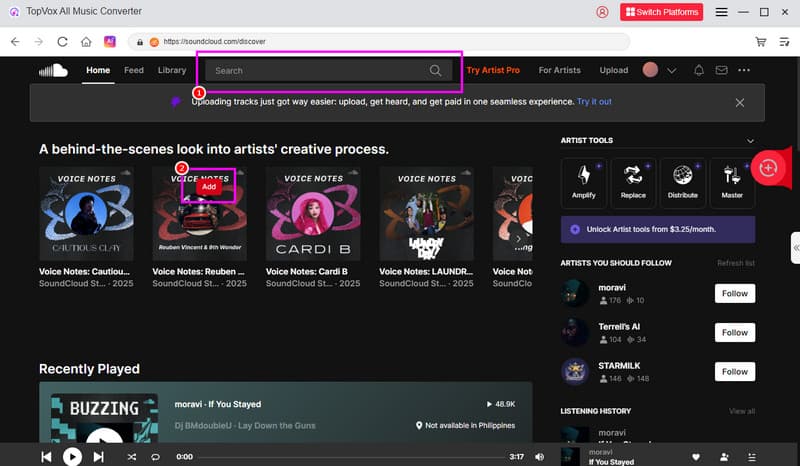The image size is (800, 466).
Task: Click the home icon in the address toolbar
Action: (86, 42)
